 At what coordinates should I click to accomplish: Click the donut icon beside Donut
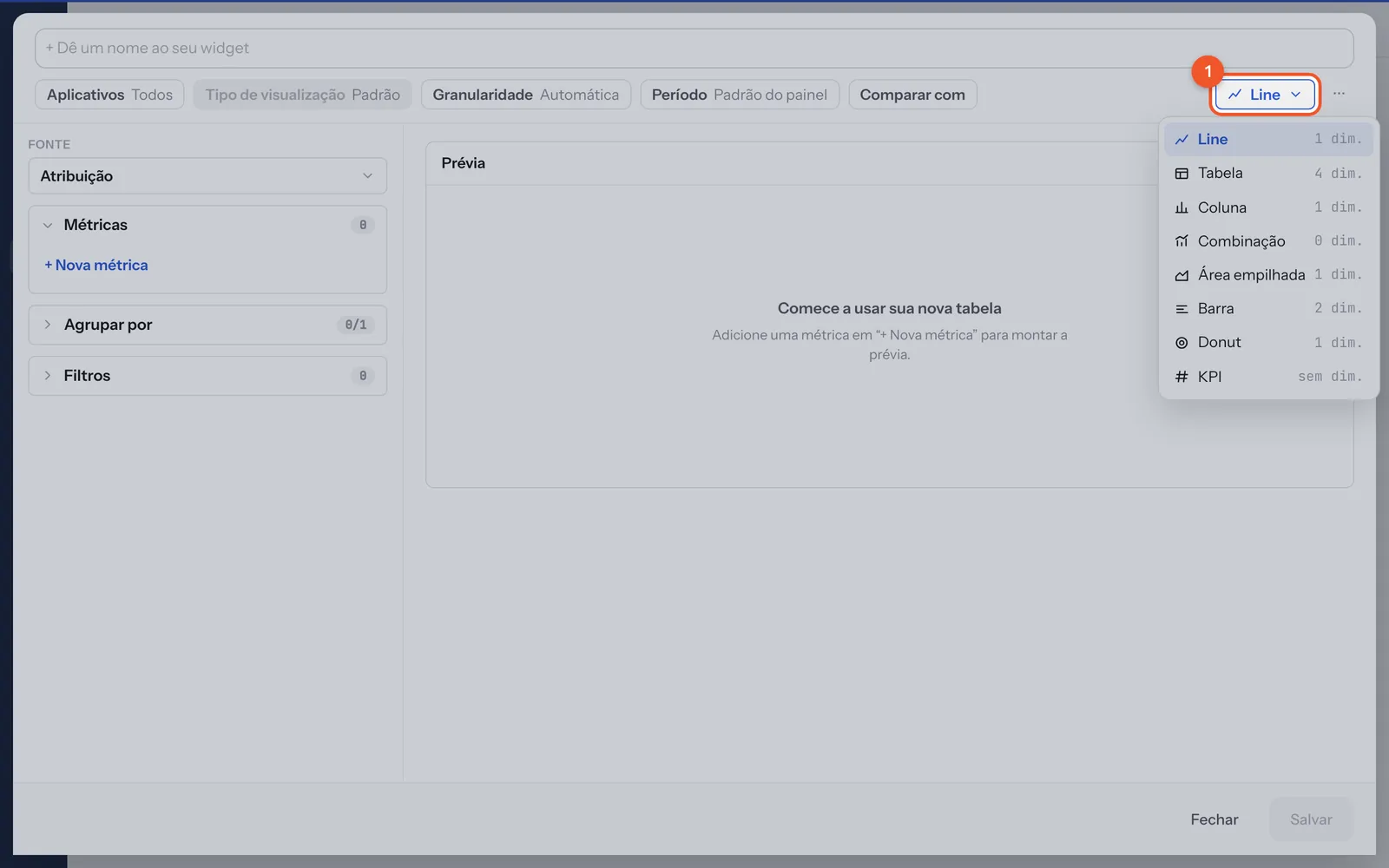coord(1182,343)
